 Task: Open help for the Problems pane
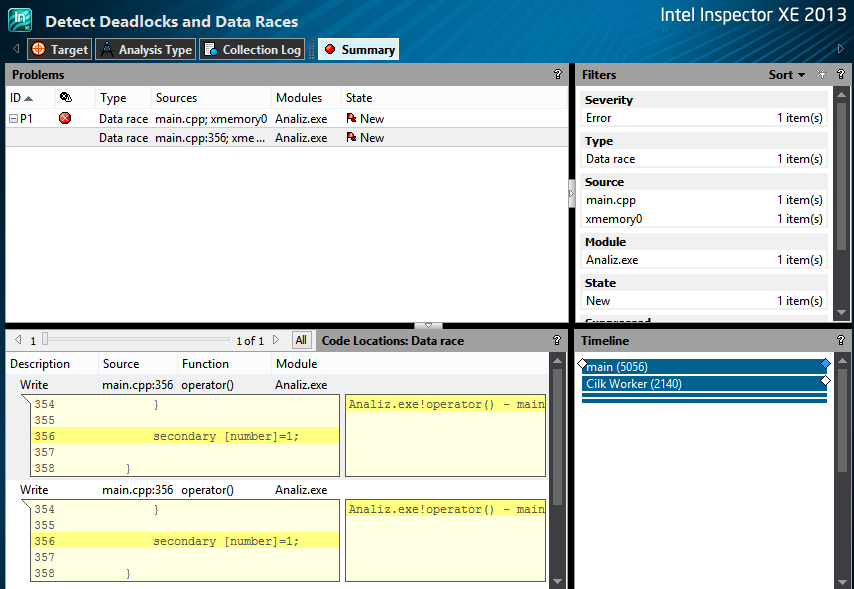[x=557, y=74]
